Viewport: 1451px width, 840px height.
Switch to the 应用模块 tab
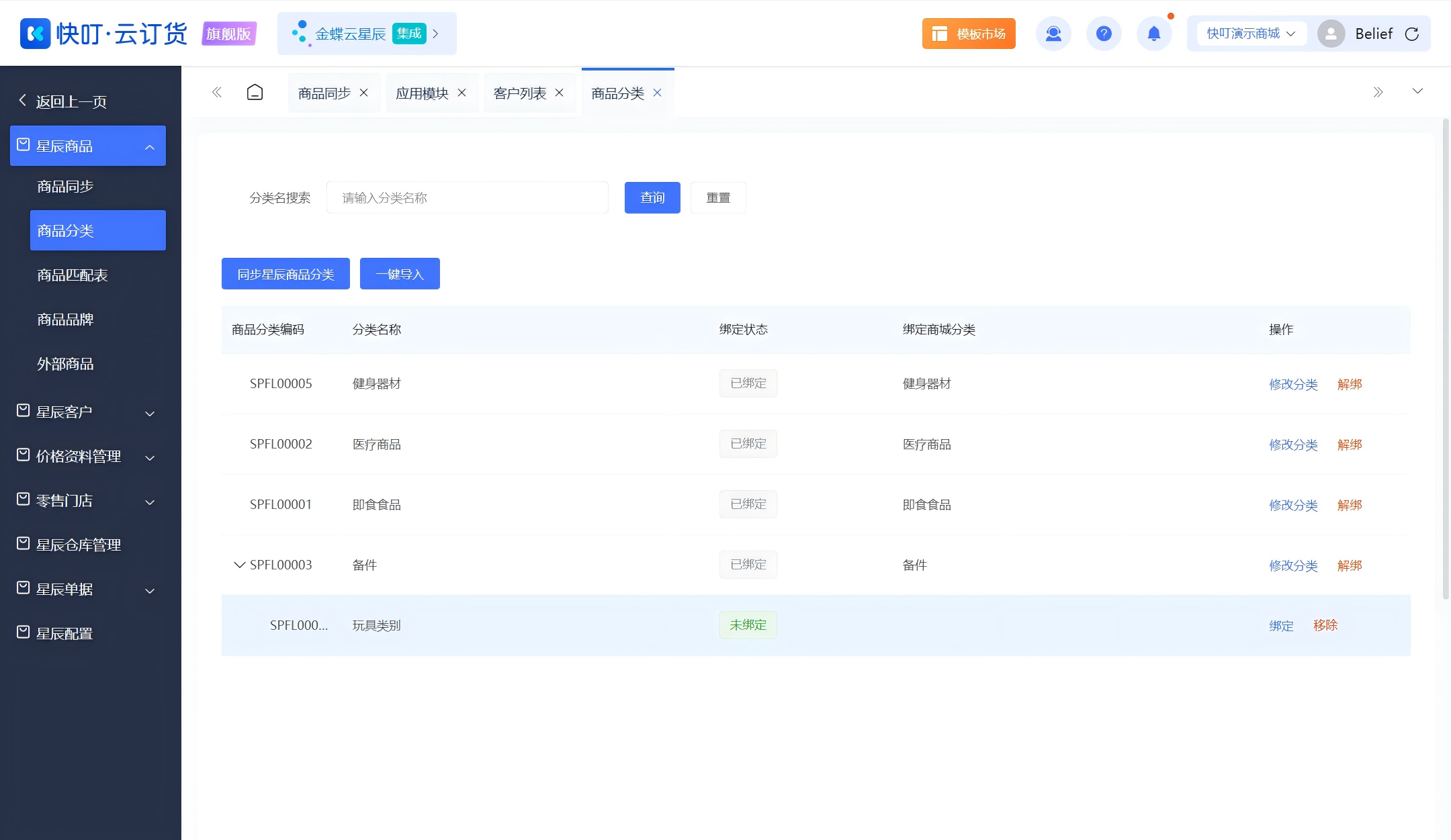[422, 93]
